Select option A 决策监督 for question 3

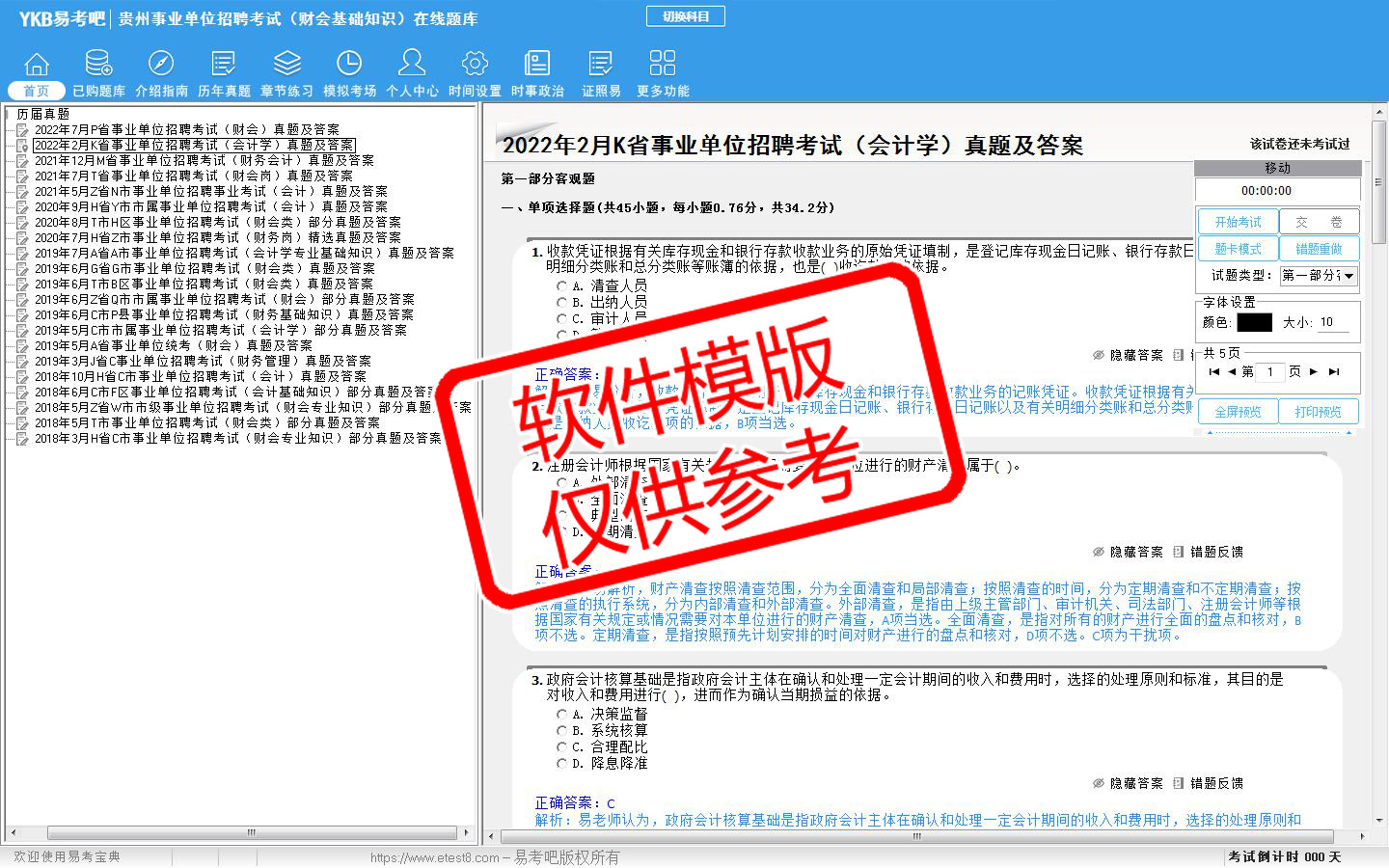pyautogui.click(x=562, y=715)
